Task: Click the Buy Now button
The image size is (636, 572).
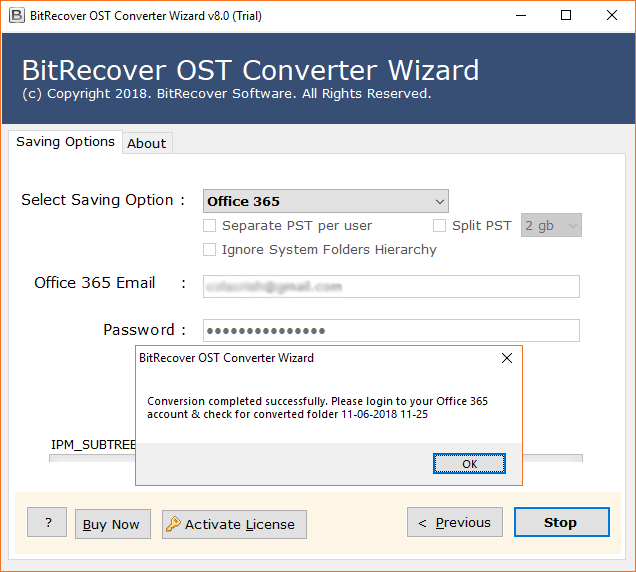Action: click(113, 524)
